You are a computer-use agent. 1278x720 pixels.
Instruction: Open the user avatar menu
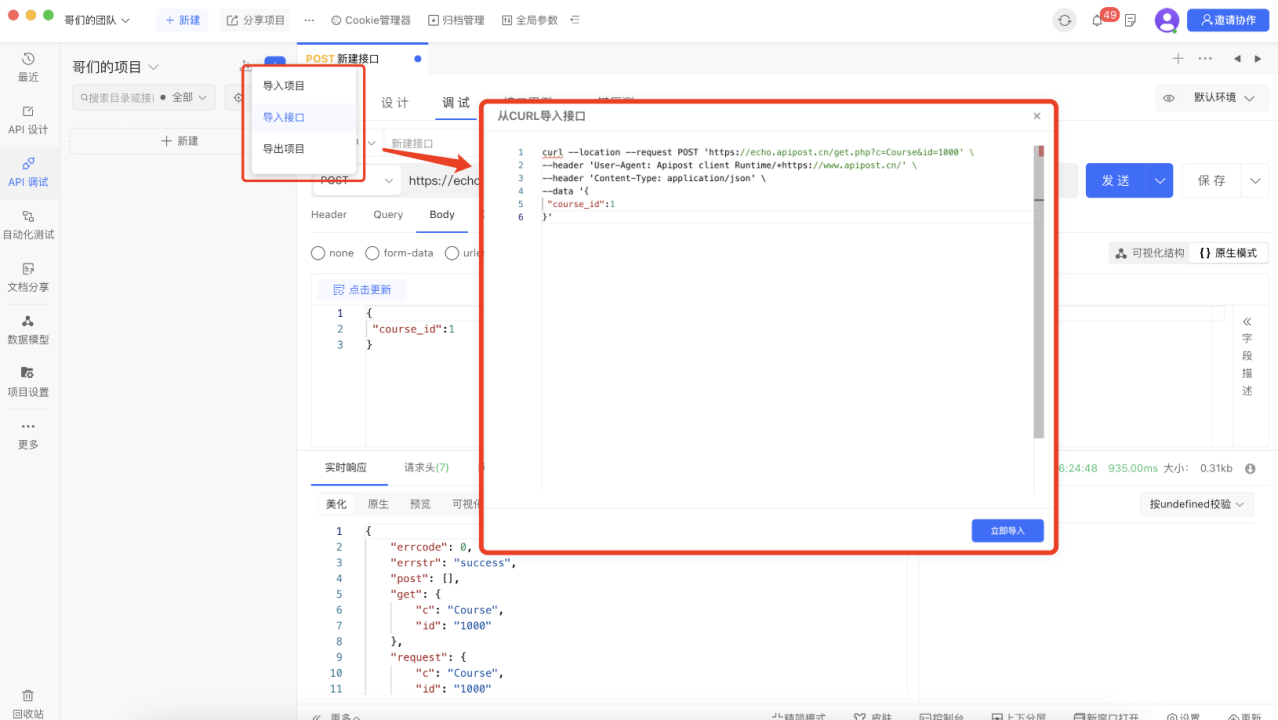pos(1167,20)
